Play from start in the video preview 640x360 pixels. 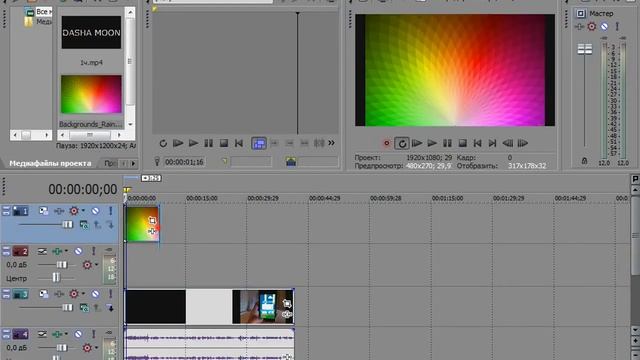coord(417,143)
